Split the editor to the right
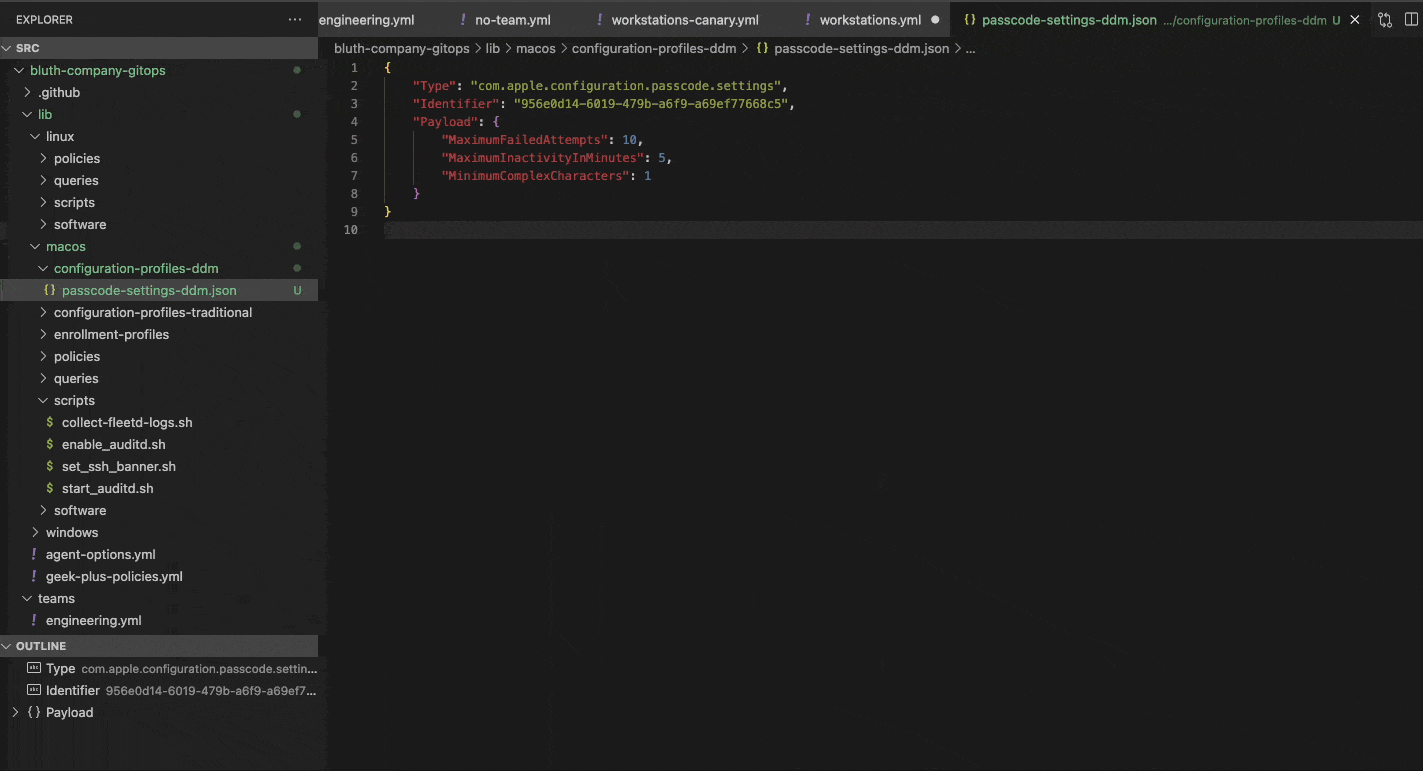The width and height of the screenshot is (1423, 771). coord(1411,19)
